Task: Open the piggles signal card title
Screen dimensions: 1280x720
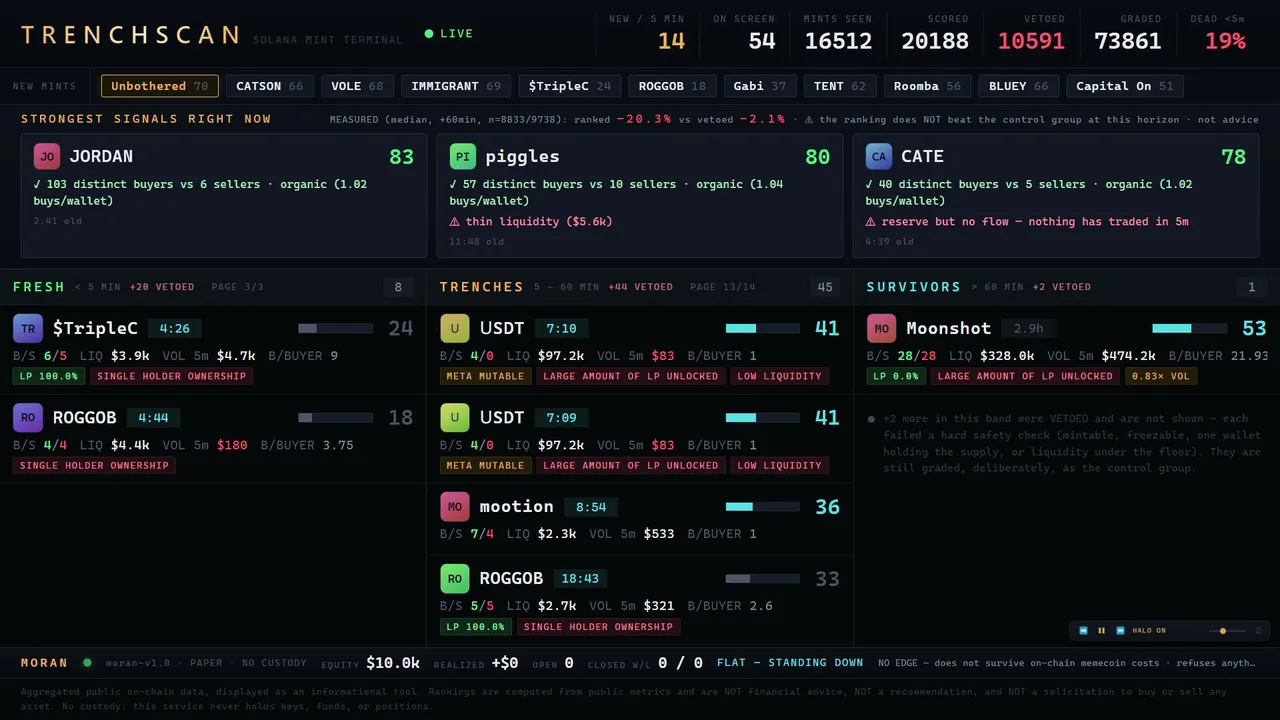Action: point(522,157)
